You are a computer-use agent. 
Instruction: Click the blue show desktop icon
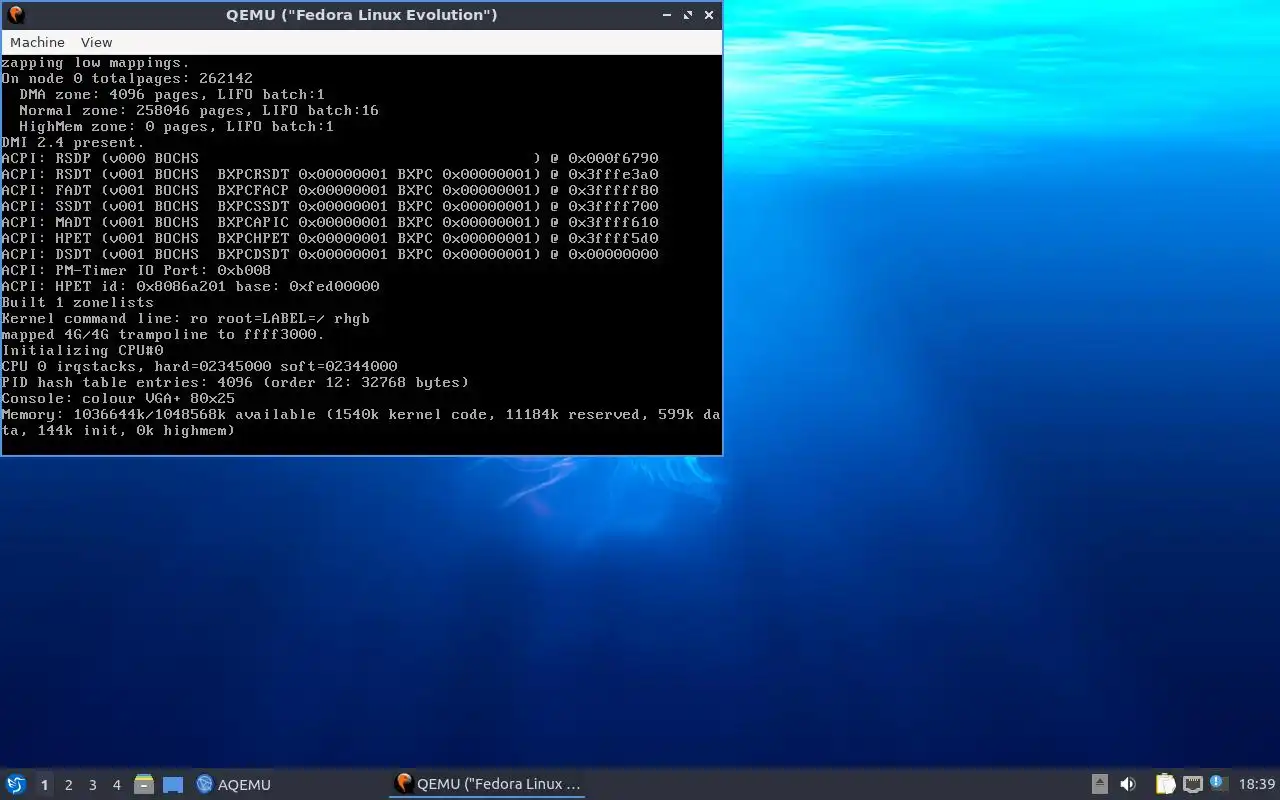[173, 785]
